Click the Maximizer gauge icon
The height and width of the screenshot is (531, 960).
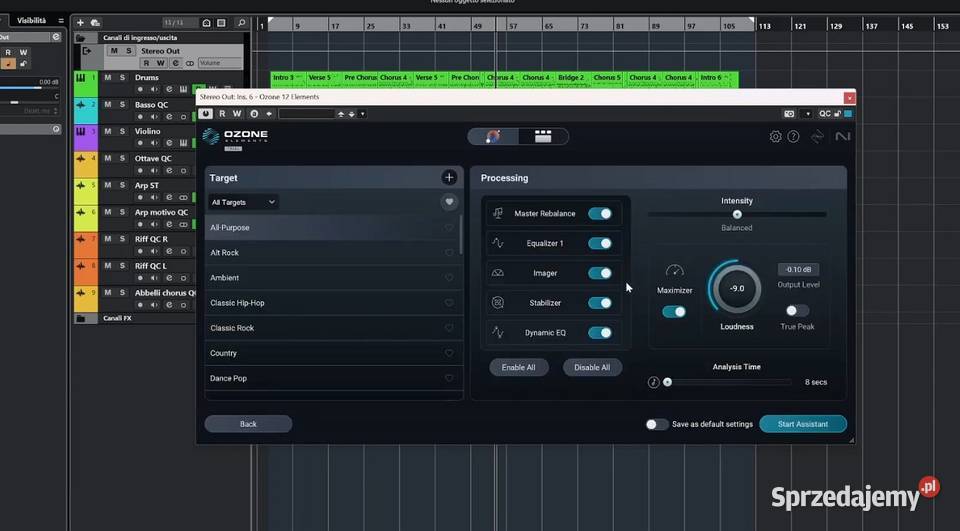coord(674,271)
